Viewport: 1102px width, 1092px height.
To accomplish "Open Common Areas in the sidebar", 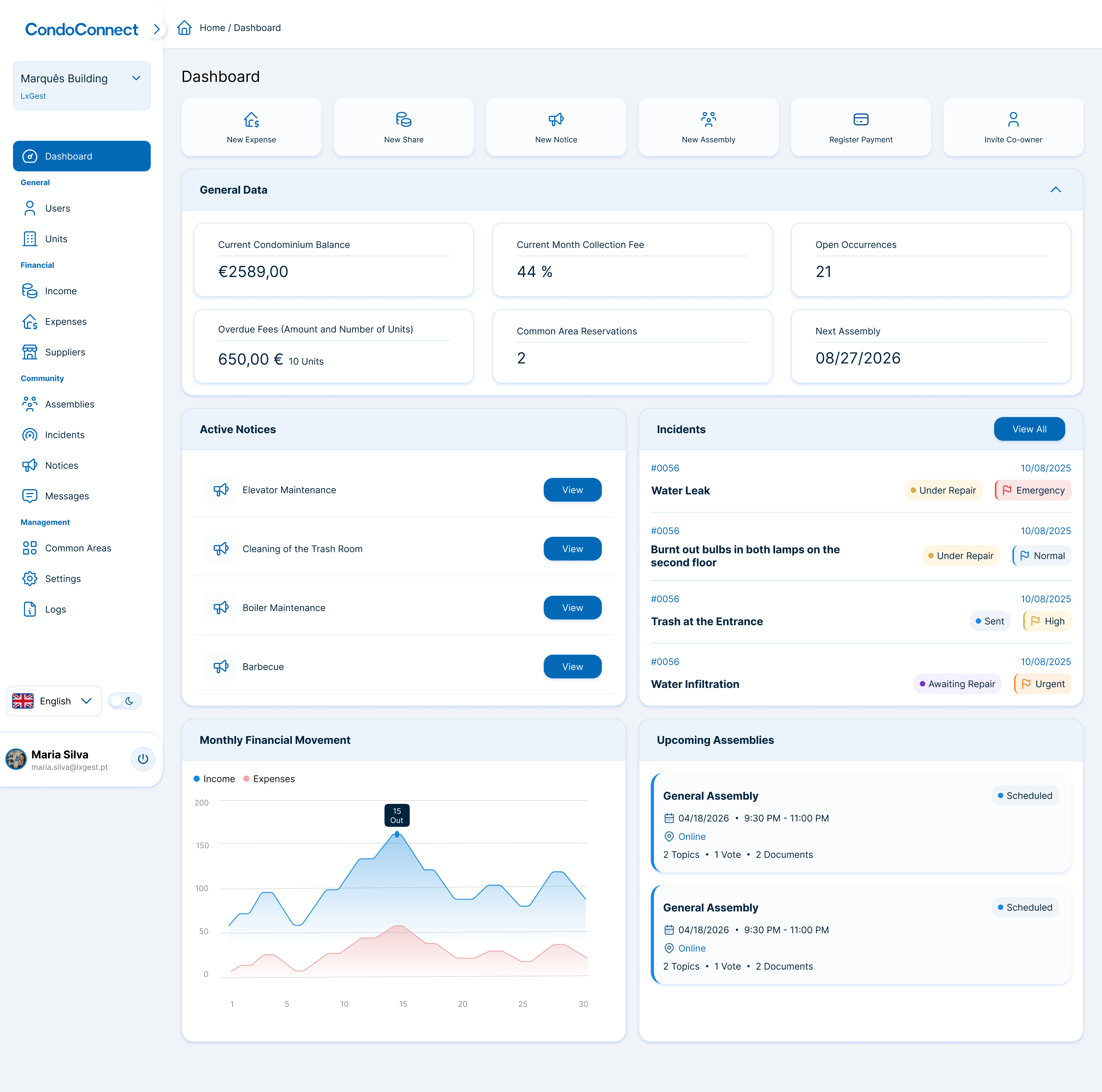I will pos(82,548).
